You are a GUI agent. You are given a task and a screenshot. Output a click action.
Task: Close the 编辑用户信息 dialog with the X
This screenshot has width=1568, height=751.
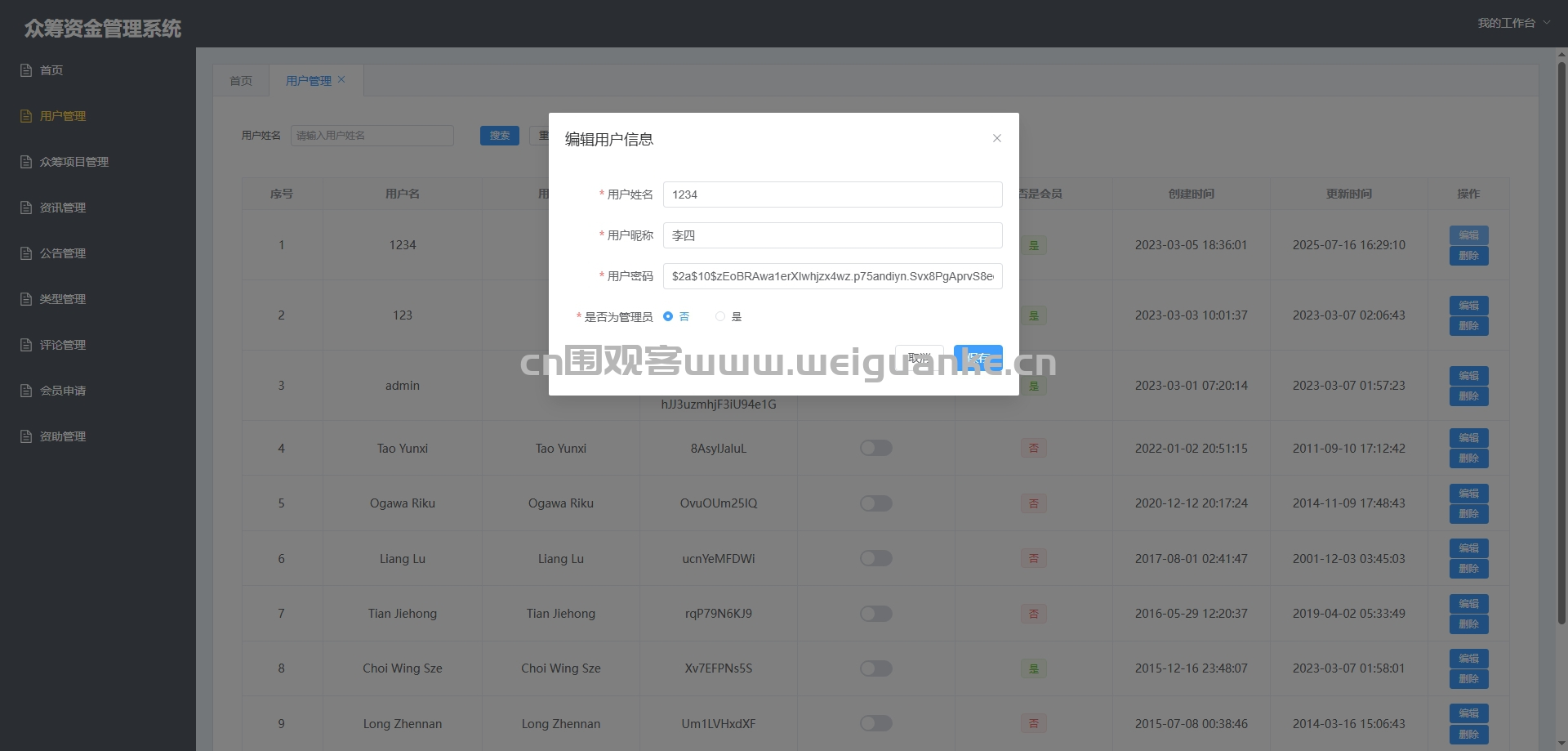click(x=997, y=138)
